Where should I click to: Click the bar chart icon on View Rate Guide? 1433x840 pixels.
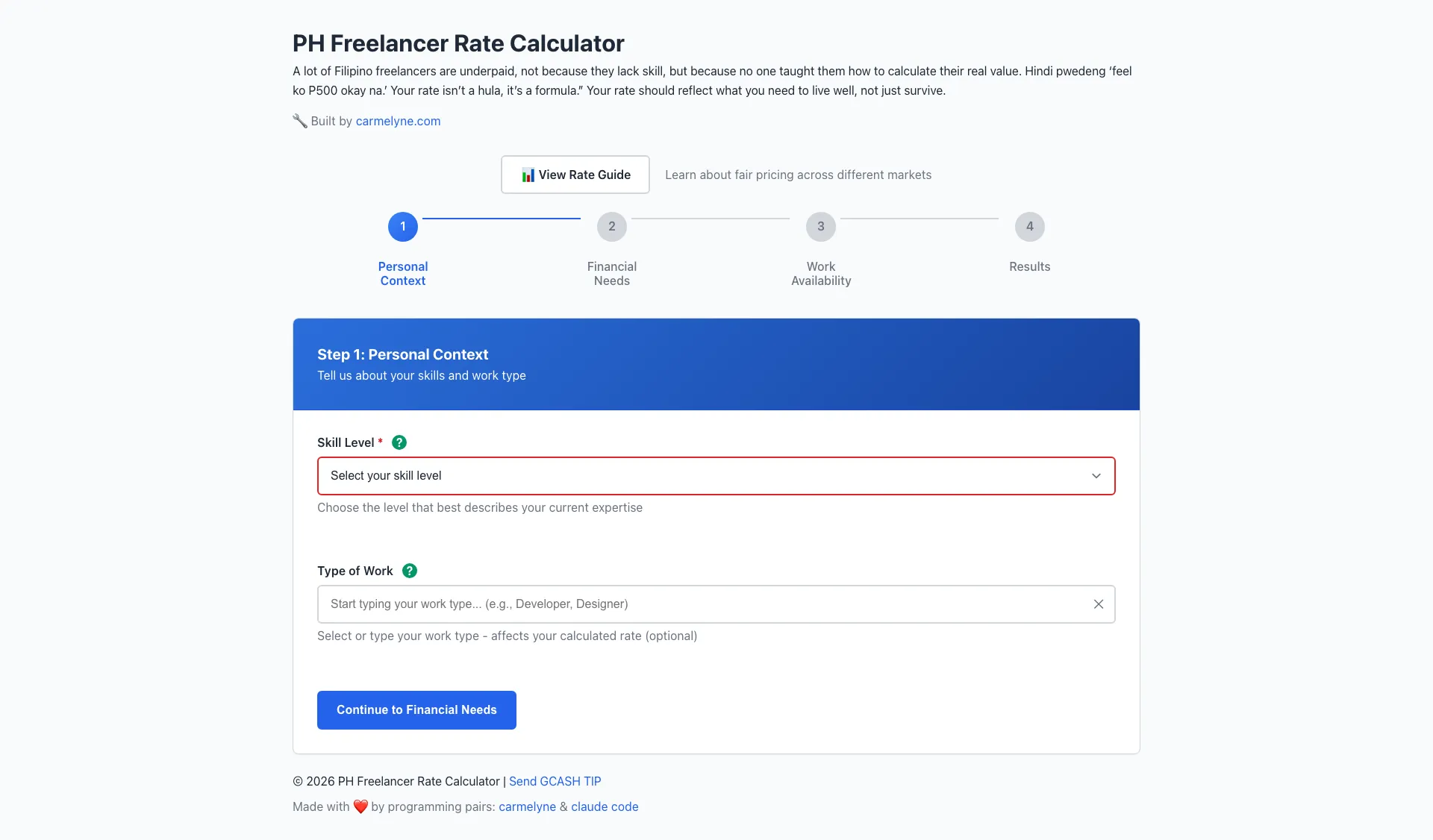528,175
